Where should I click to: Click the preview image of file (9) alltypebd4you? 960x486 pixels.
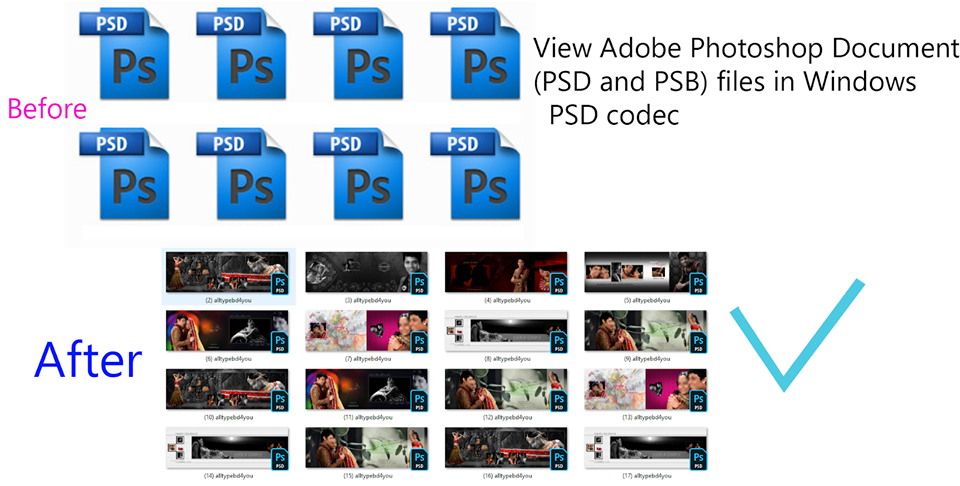645,331
